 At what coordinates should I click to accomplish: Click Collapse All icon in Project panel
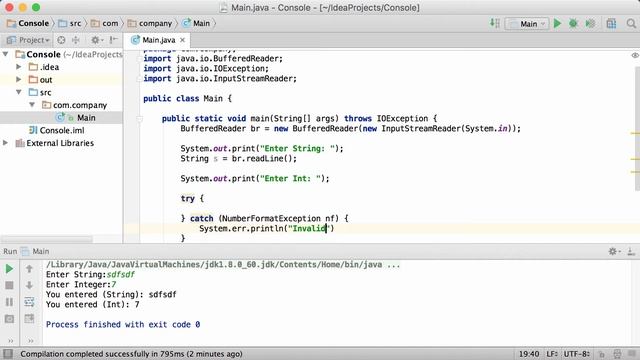[76, 40]
